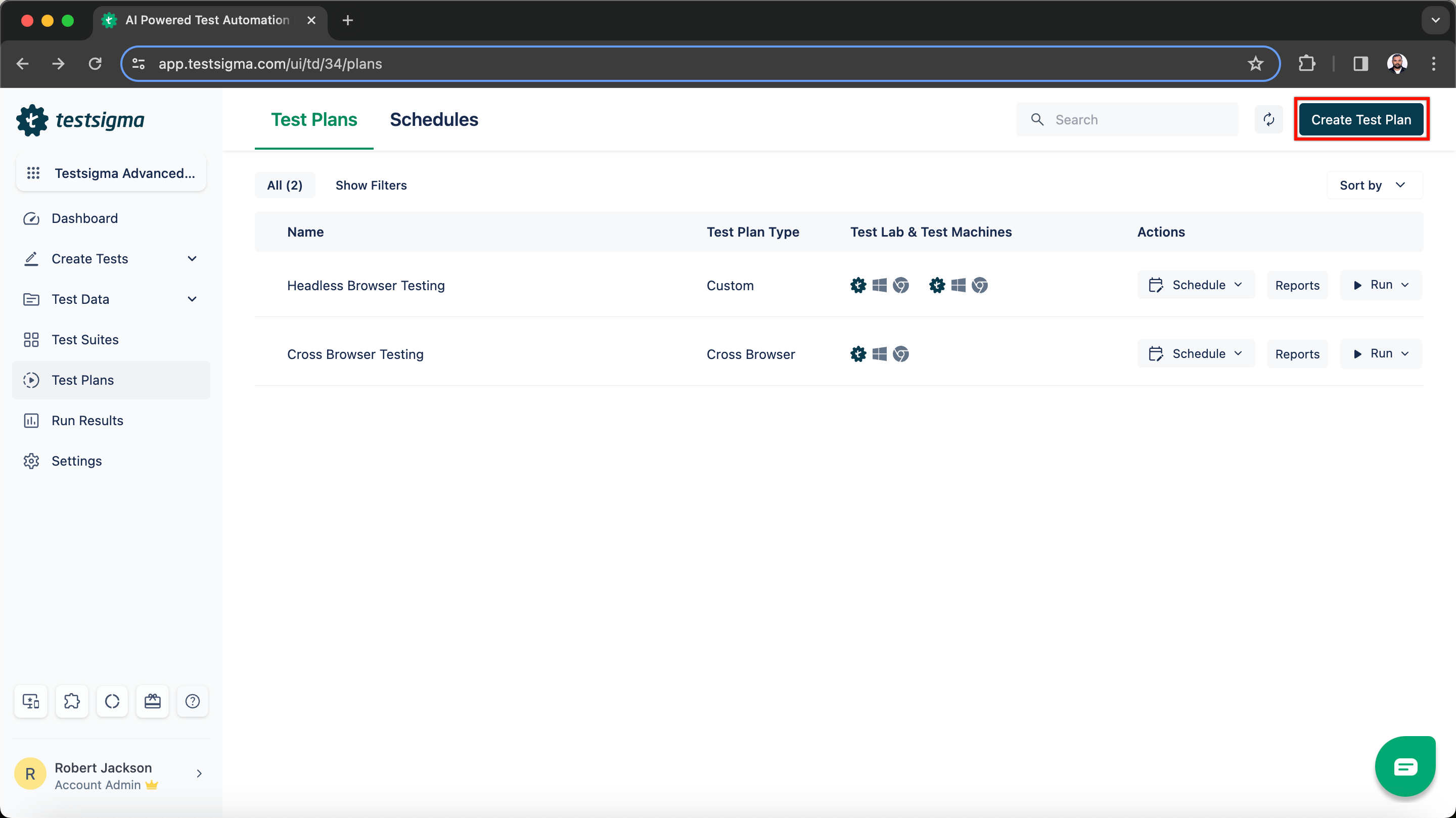Open Settings in the sidebar

pos(111,461)
